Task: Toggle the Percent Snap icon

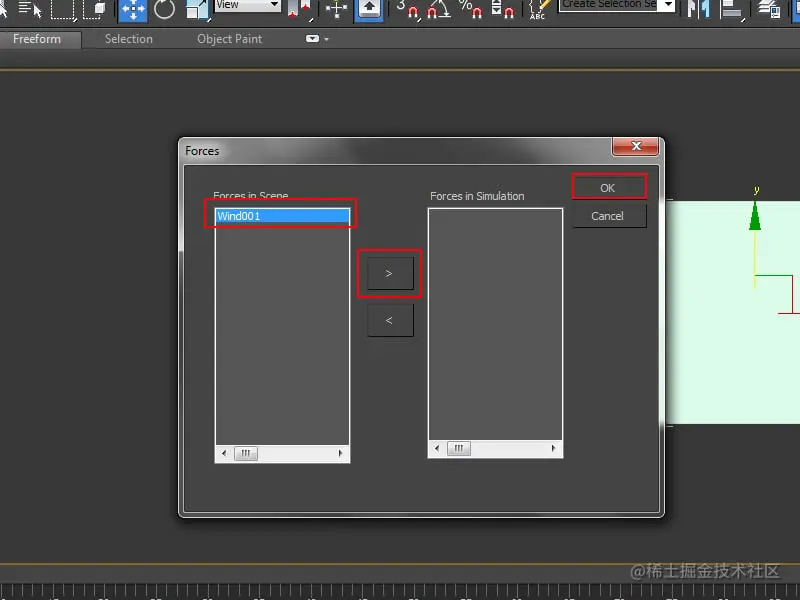Action: coord(470,9)
